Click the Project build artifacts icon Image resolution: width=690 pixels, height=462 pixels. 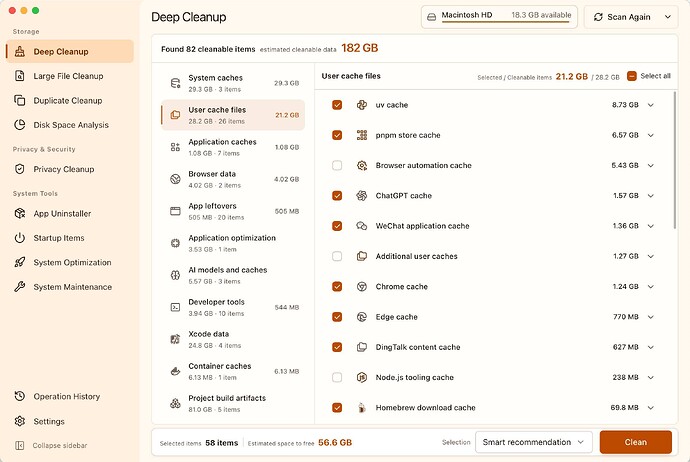(x=175, y=403)
